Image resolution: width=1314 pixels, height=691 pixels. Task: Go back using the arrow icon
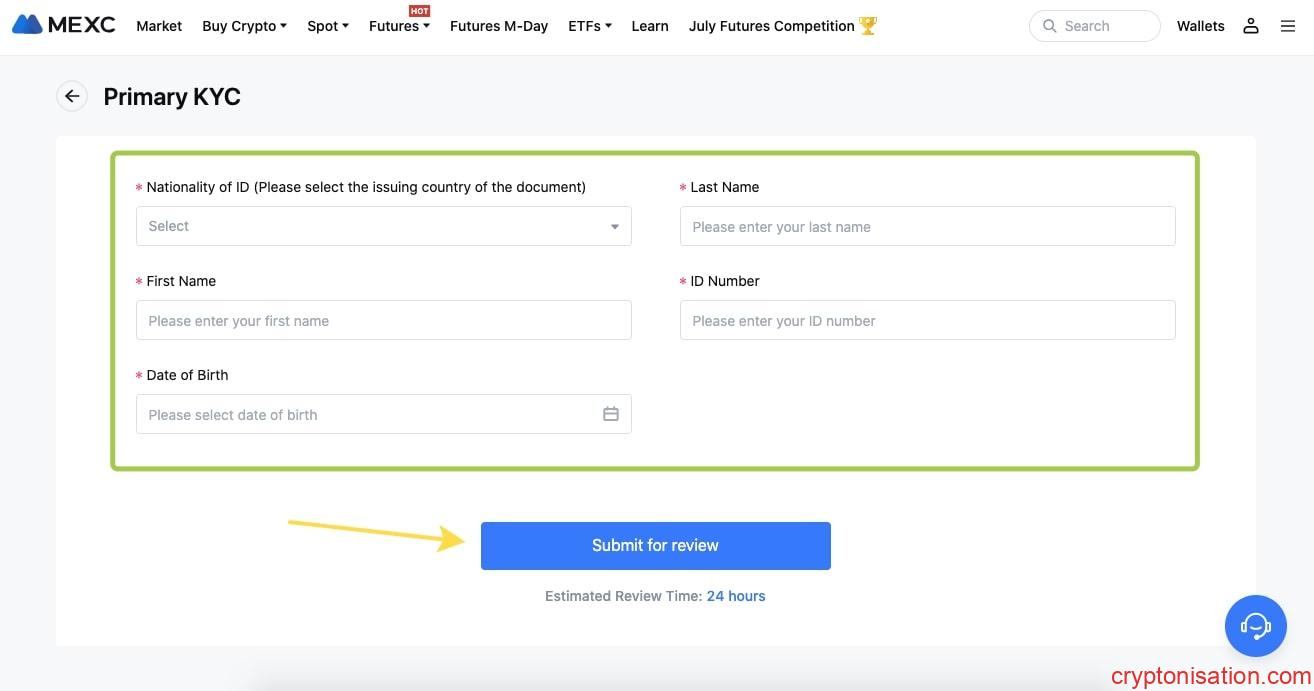click(x=72, y=97)
